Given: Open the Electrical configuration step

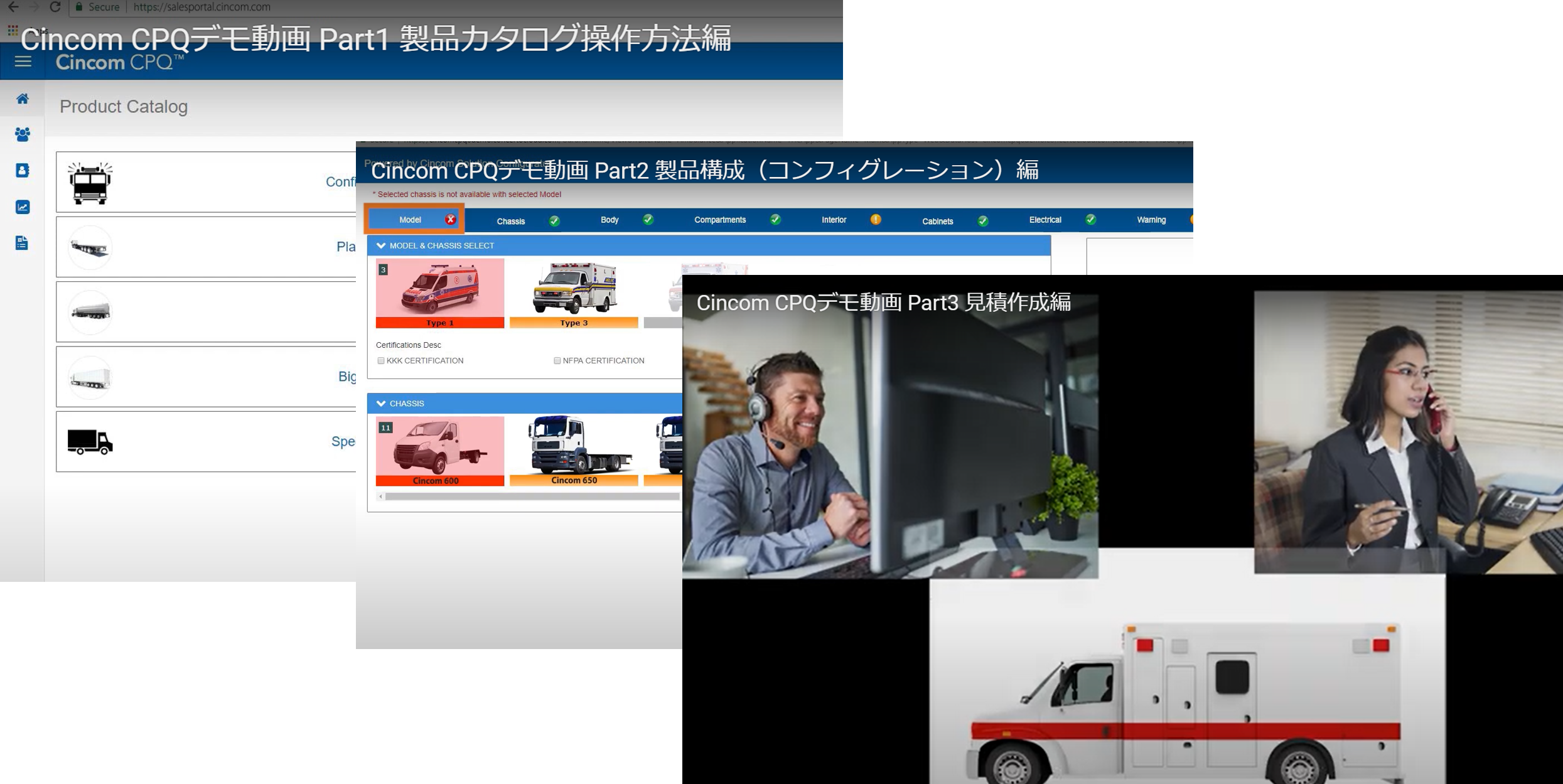Looking at the screenshot, I should tap(1045, 220).
